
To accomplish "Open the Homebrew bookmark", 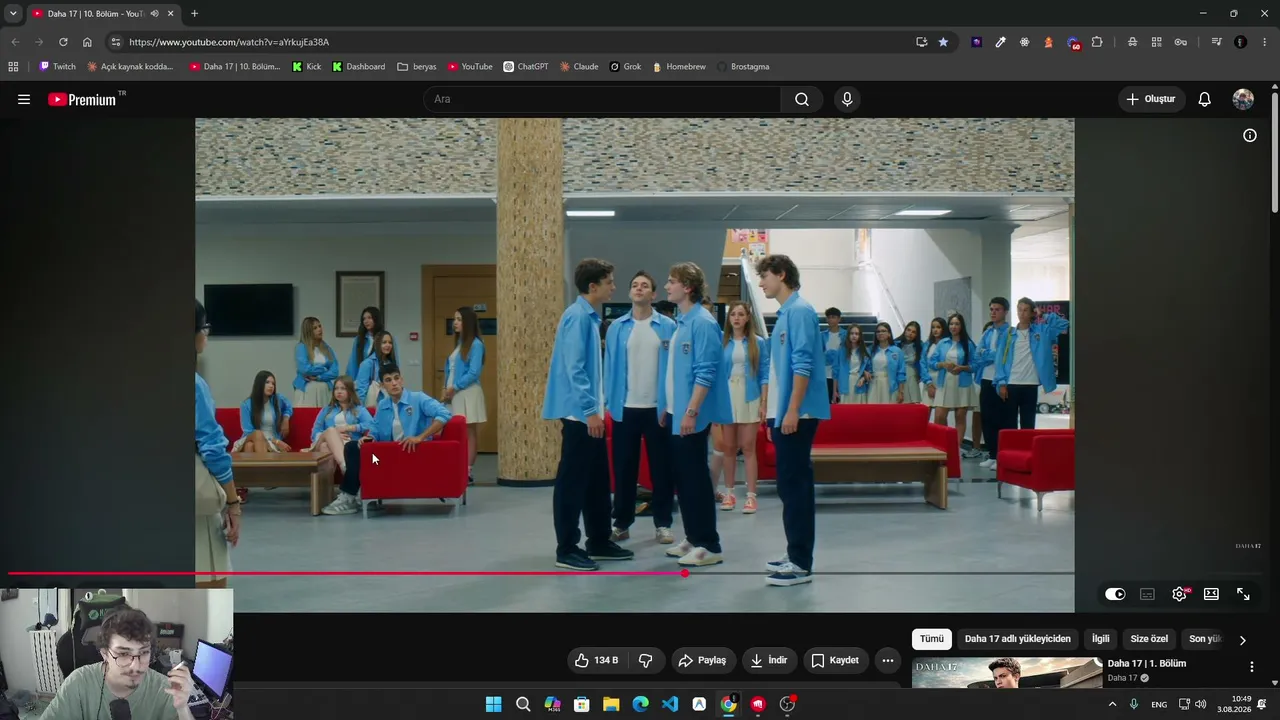I will [x=679, y=67].
